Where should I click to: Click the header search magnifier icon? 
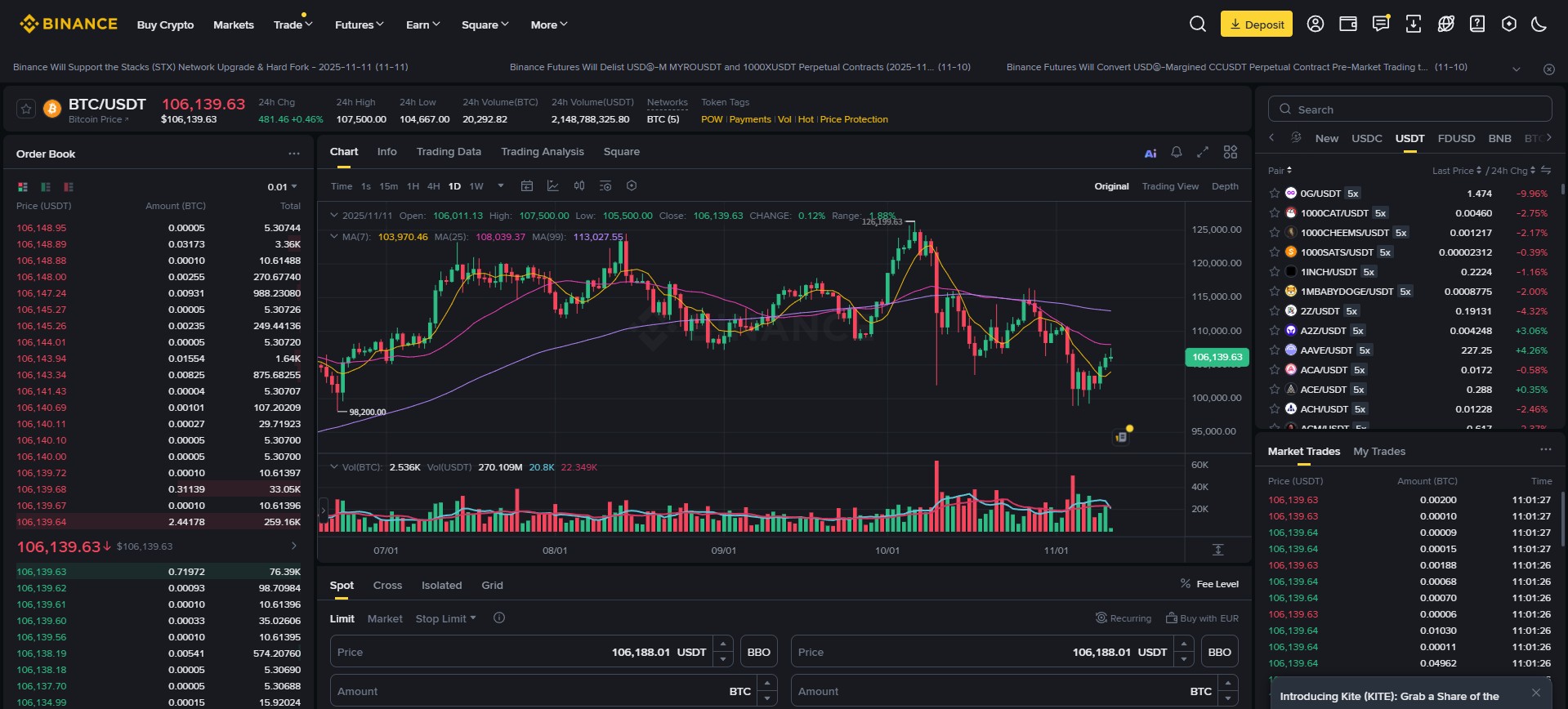1197,24
